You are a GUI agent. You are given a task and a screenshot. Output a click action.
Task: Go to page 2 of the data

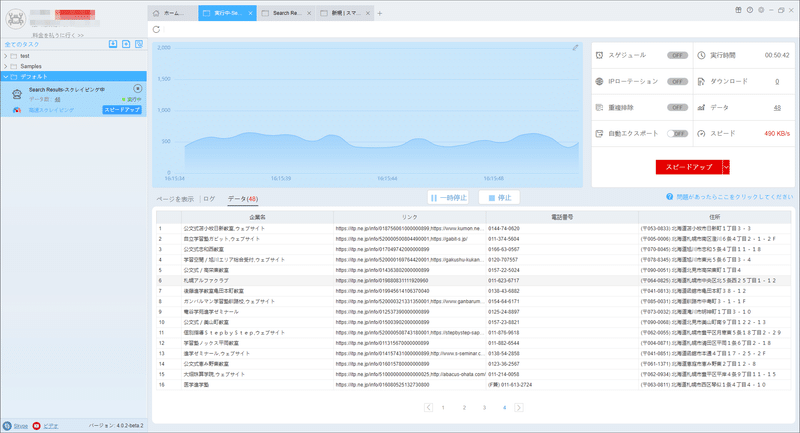pos(464,407)
